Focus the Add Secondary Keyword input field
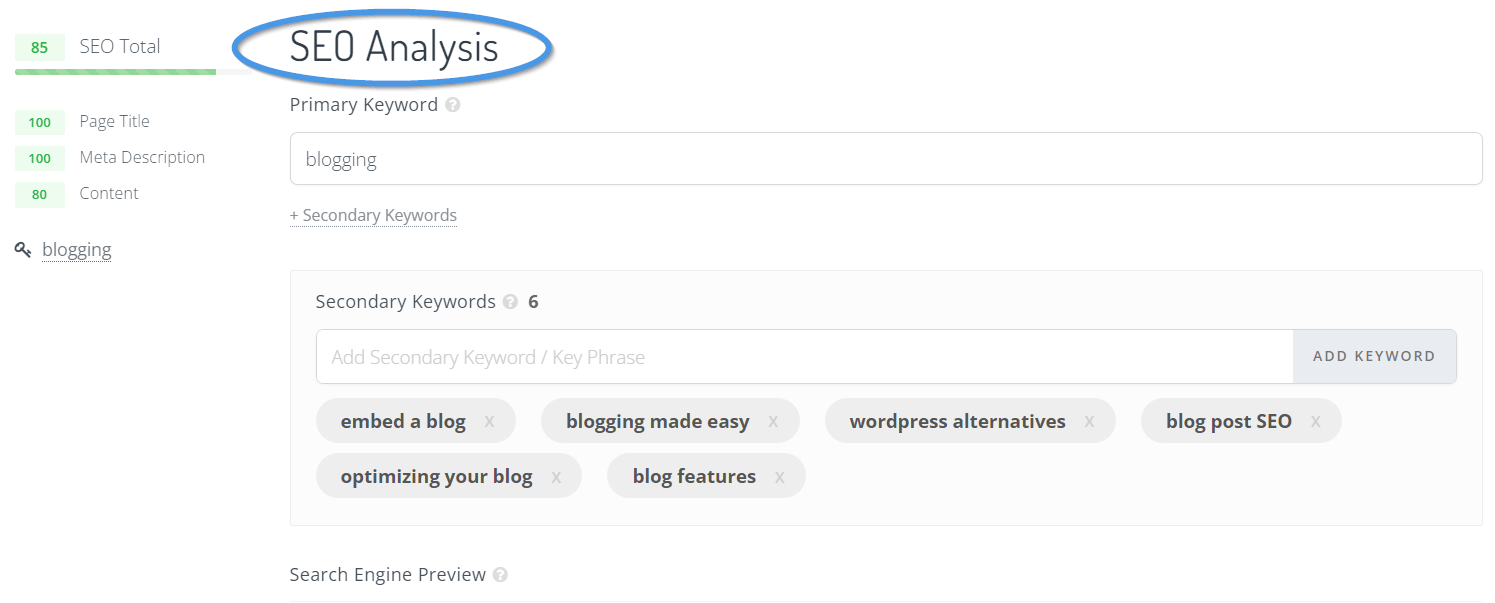 pyautogui.click(x=805, y=357)
